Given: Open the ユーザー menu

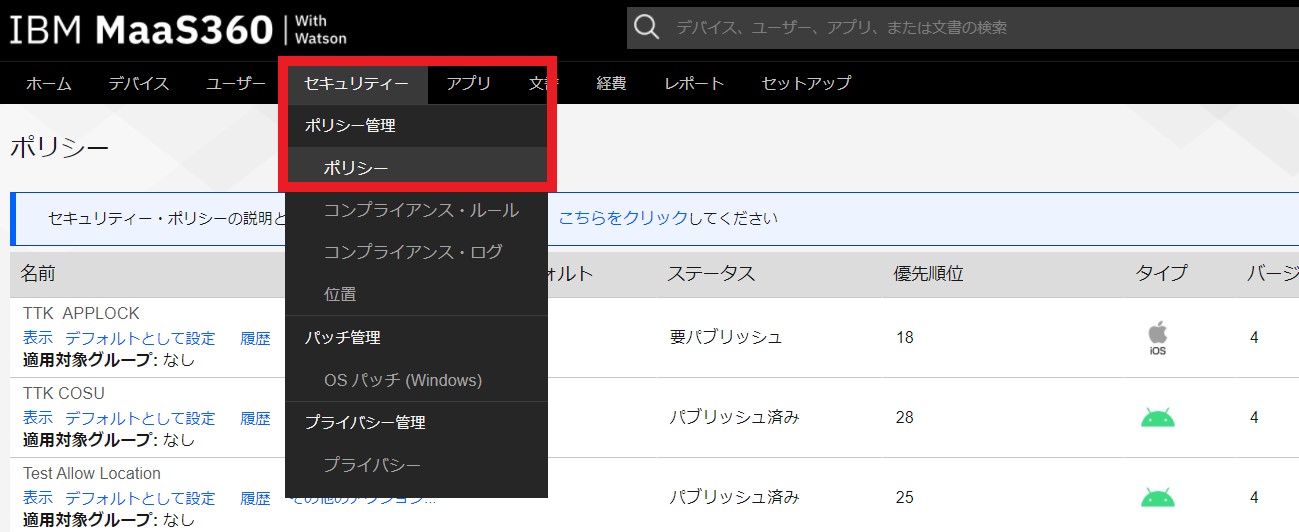Looking at the screenshot, I should click(x=236, y=83).
